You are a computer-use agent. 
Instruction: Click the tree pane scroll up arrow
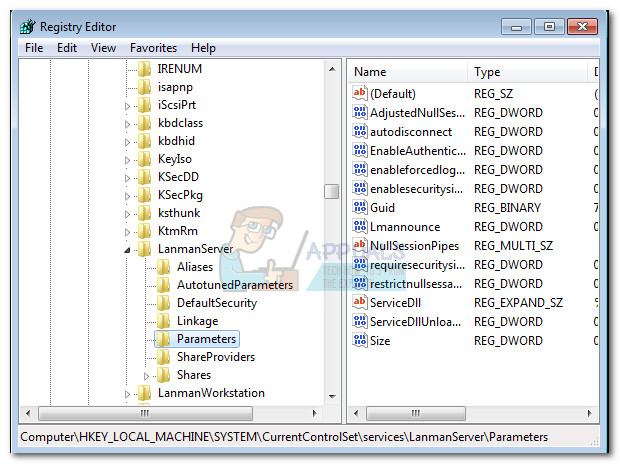pos(332,69)
